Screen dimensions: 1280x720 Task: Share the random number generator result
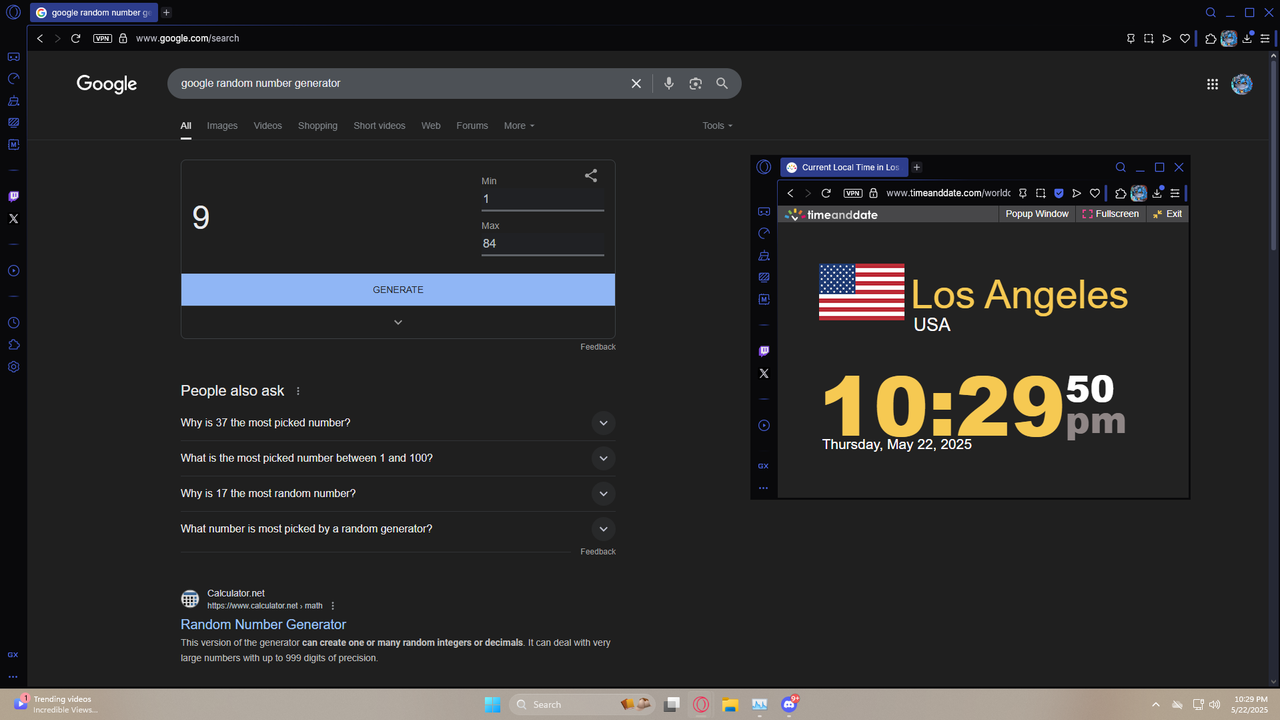[x=591, y=176]
